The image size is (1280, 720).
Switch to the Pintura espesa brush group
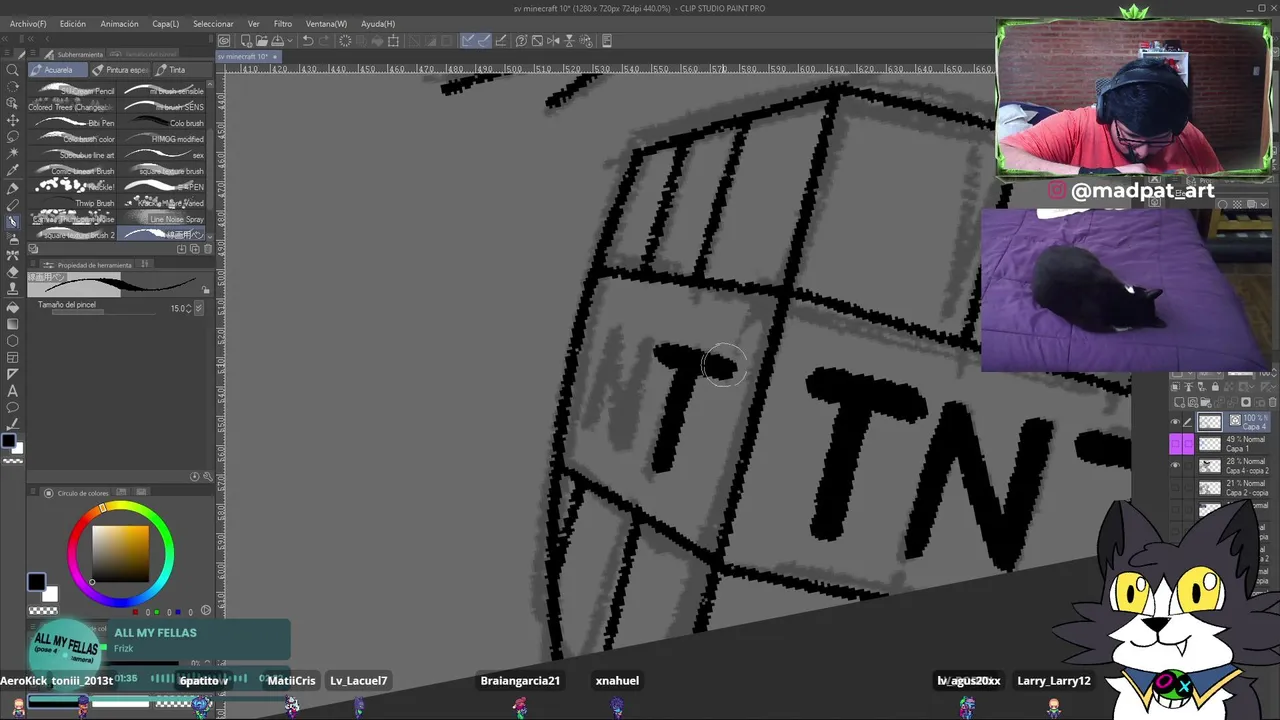point(120,70)
